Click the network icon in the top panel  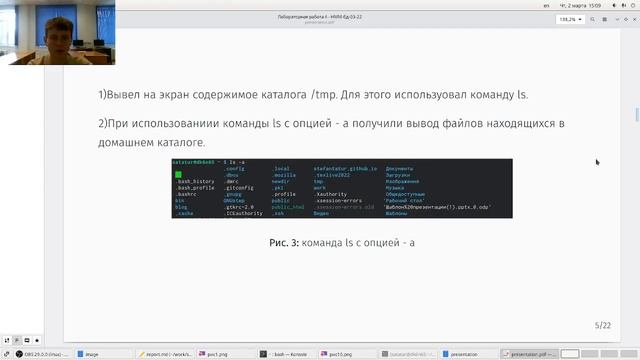click(624, 5)
